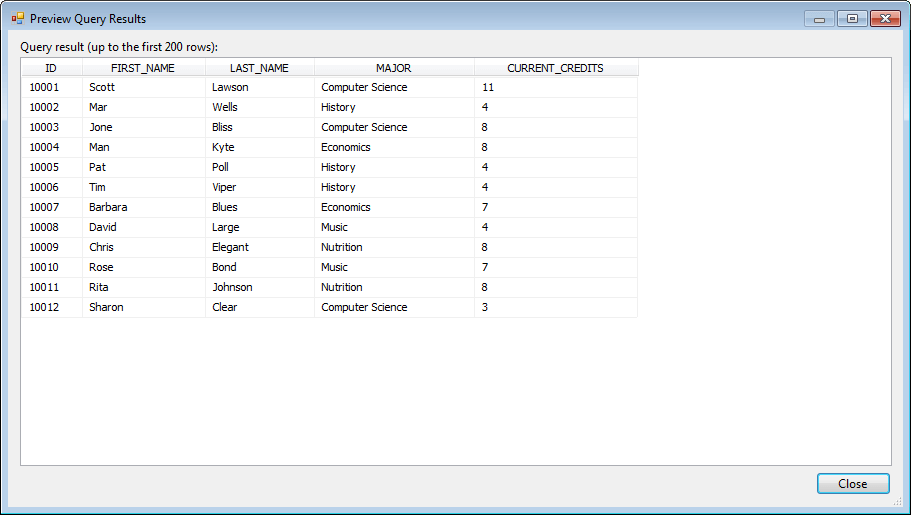This screenshot has width=911, height=515.
Task: Select Computer Science major in Bliss' row
Action: (x=394, y=127)
